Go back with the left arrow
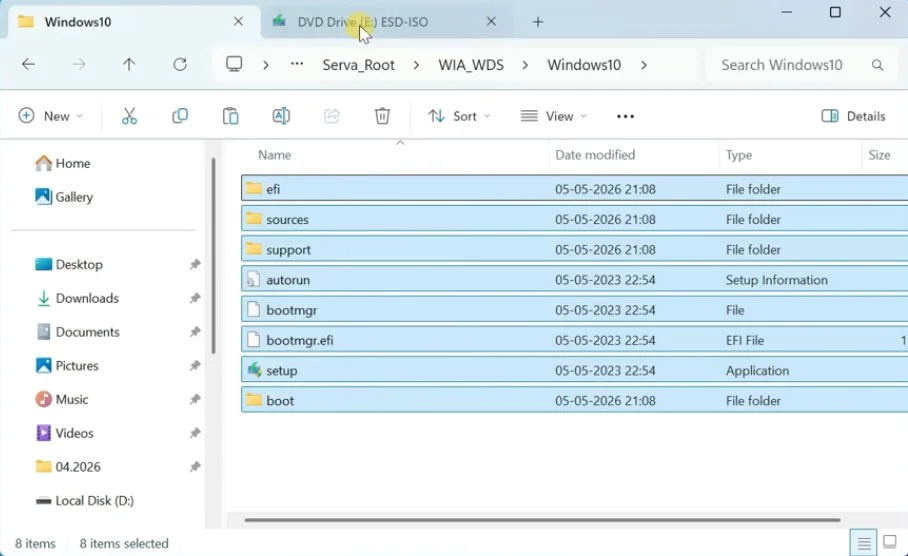The image size is (908, 556). point(28,64)
